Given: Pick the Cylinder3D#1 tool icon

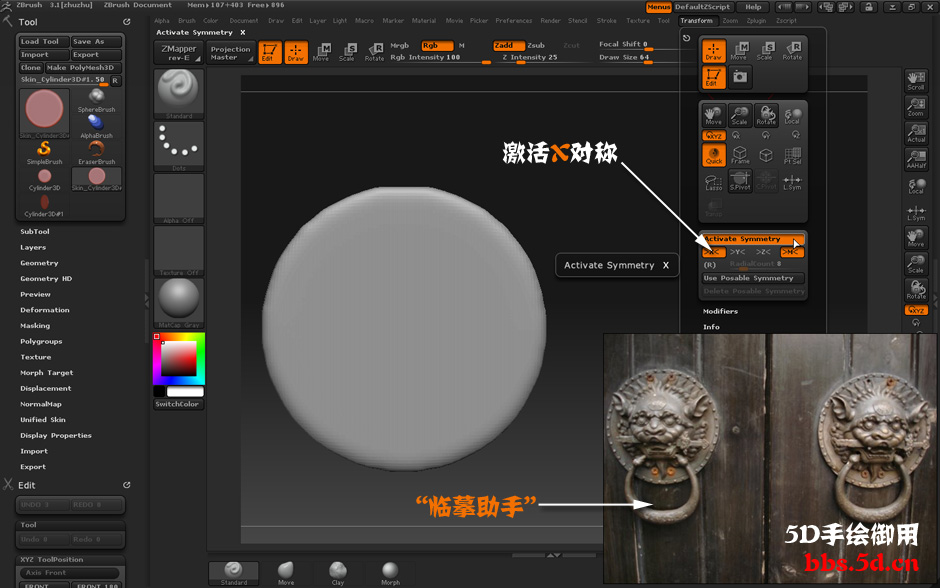Looking at the screenshot, I should point(44,206).
